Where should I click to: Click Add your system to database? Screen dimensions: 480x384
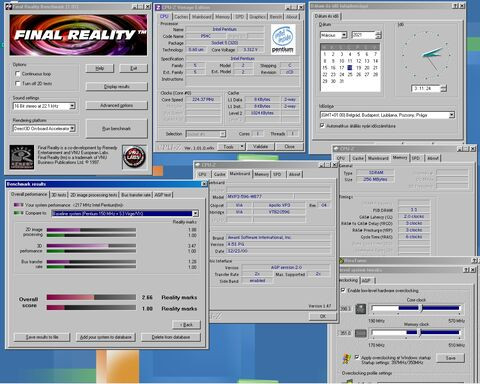pos(105,337)
